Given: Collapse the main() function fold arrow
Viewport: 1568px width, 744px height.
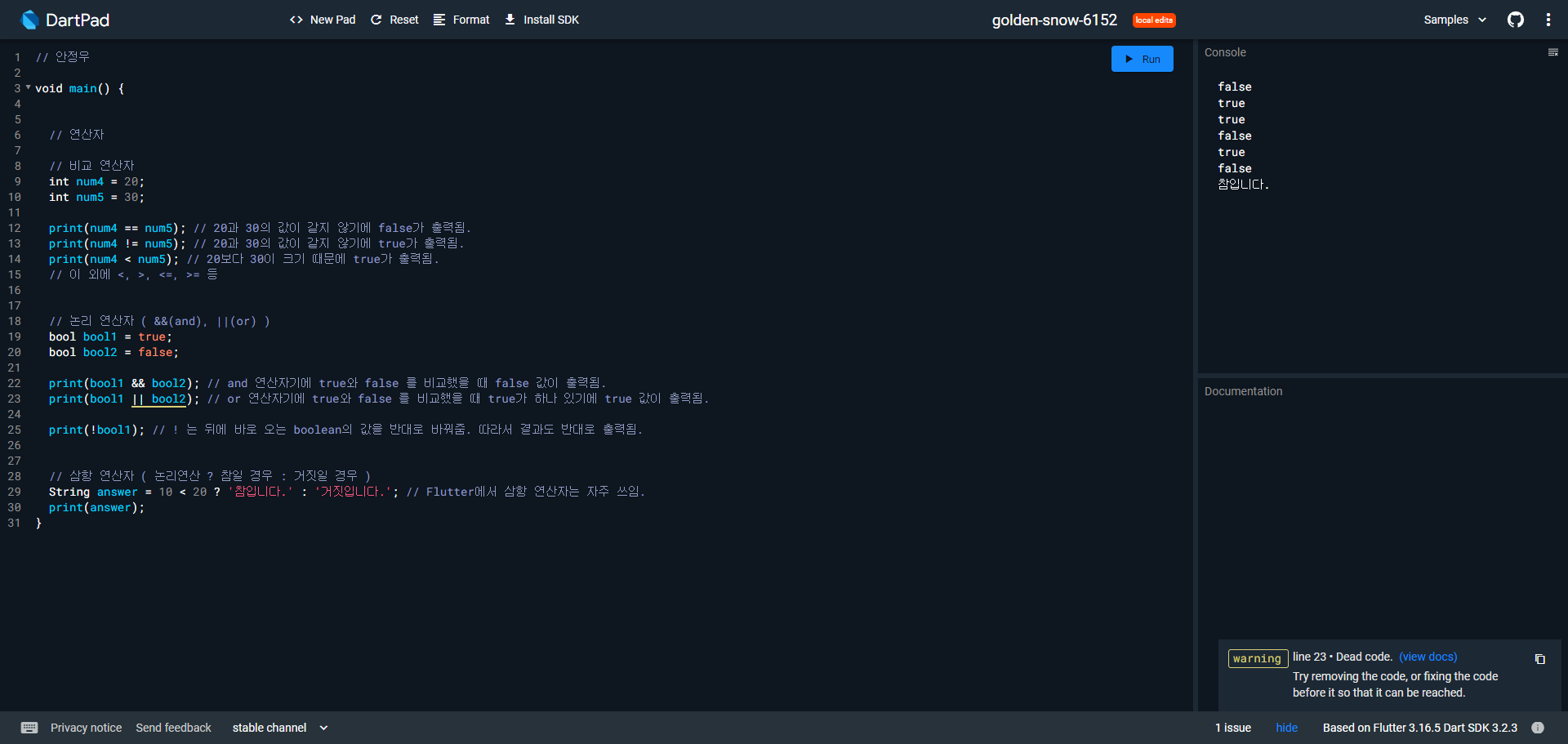Looking at the screenshot, I should click(29, 87).
